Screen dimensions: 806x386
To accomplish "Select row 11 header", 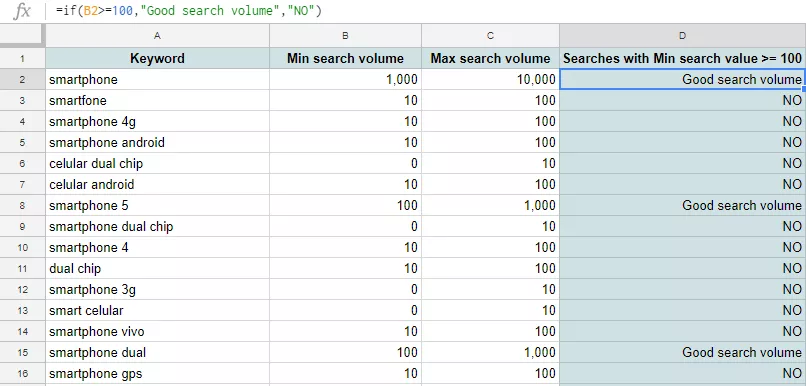I will pyautogui.click(x=22, y=268).
